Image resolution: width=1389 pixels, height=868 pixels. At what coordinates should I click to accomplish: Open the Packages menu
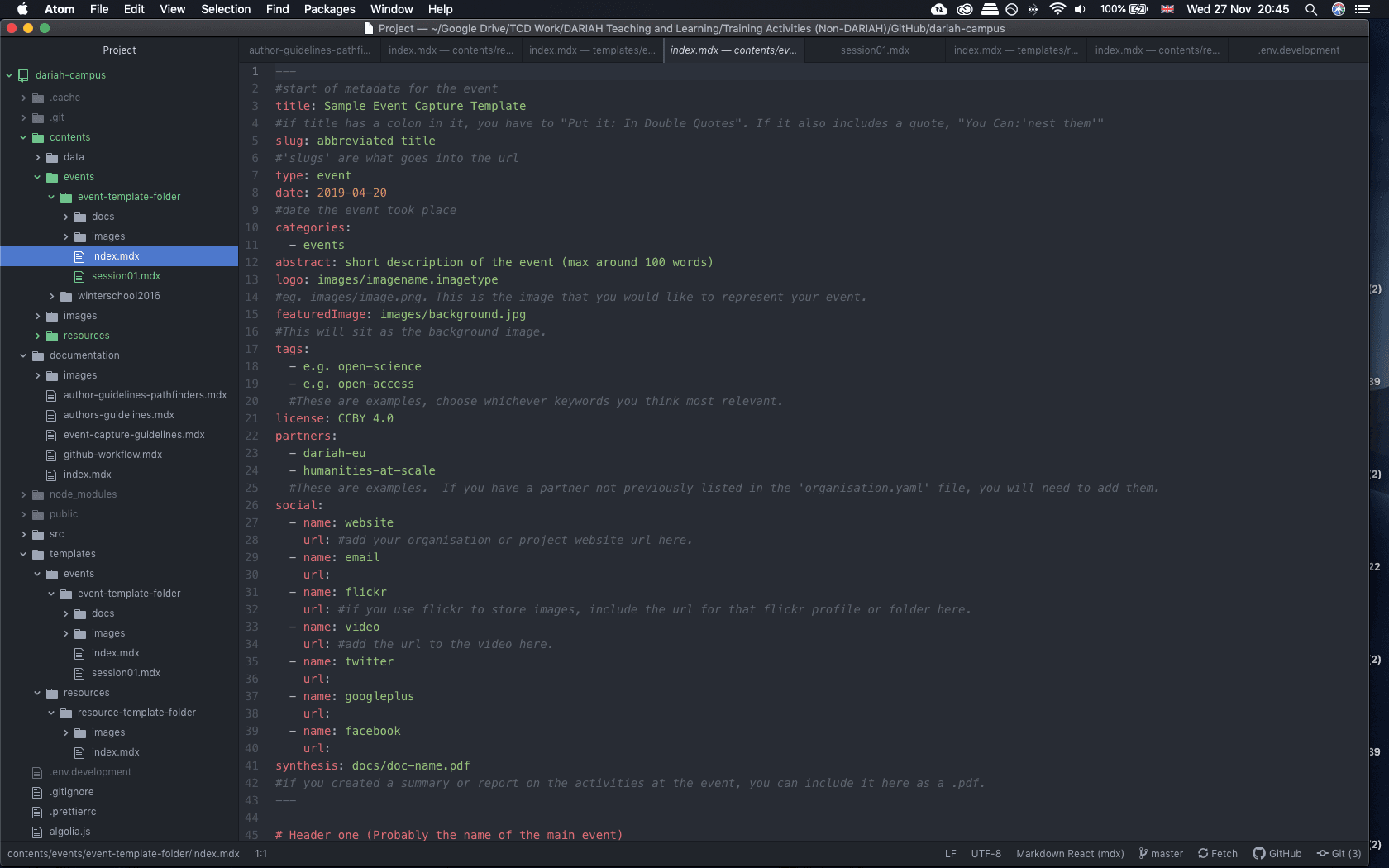pos(329,9)
